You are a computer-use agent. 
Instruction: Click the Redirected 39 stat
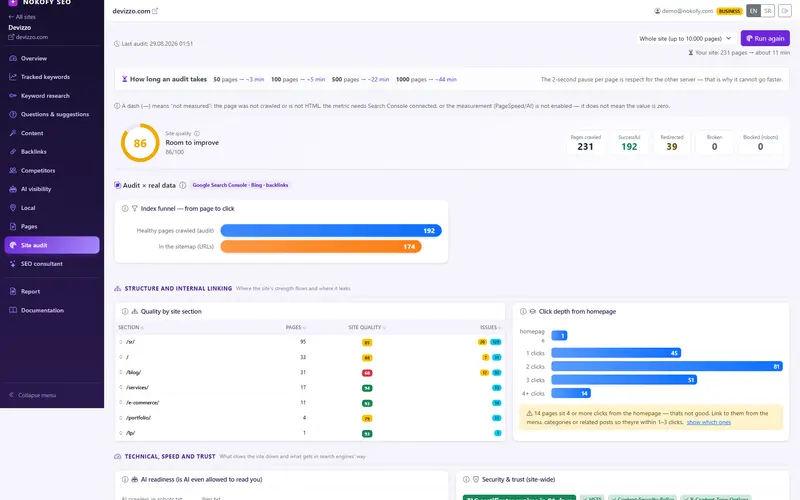coord(671,143)
